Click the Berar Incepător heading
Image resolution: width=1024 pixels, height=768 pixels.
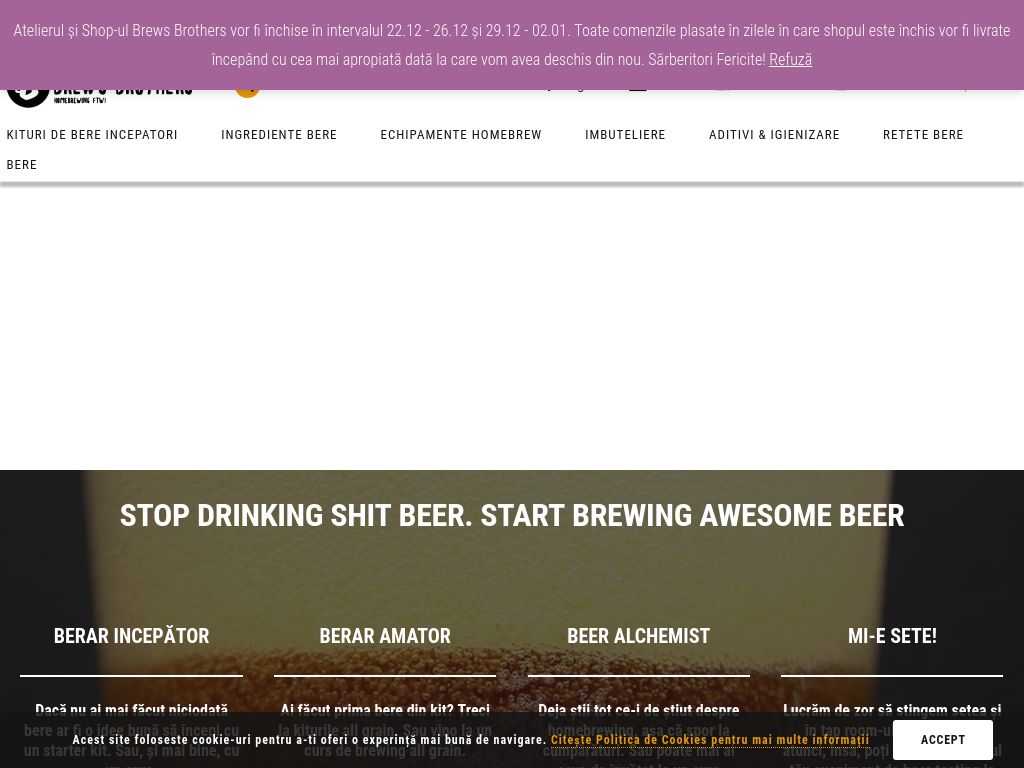pos(131,636)
